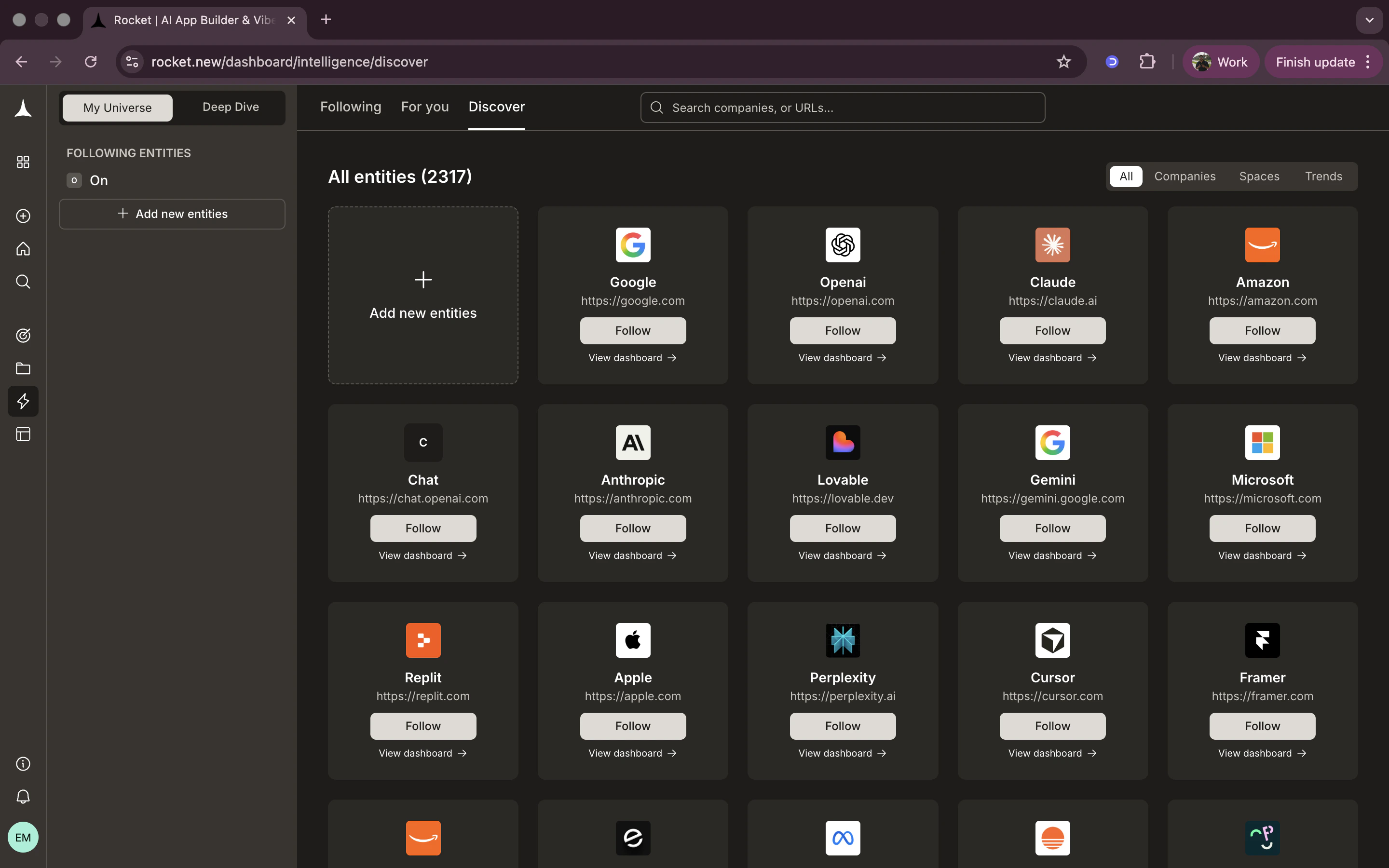Image resolution: width=1389 pixels, height=868 pixels.
Task: Click the Anthropic logo thumbnail
Action: [x=632, y=443]
